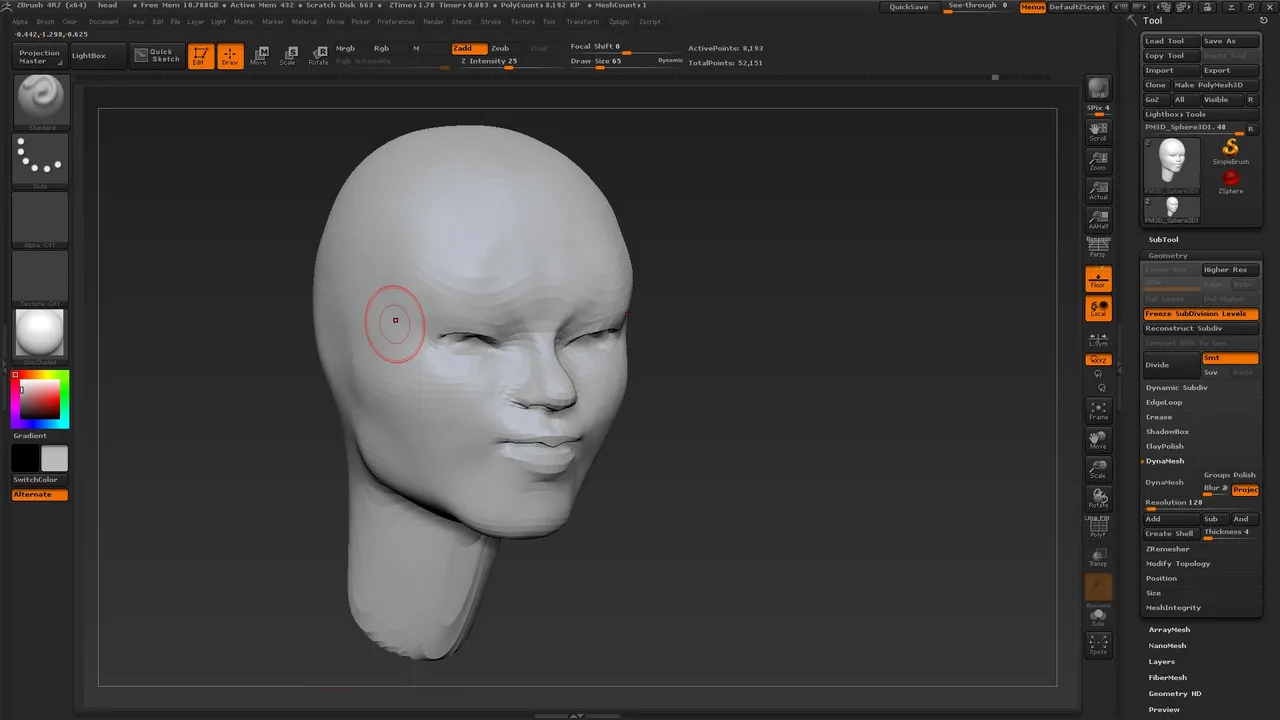This screenshot has width=1280, height=720.
Task: Toggle Persp perspective view
Action: point(1098,247)
